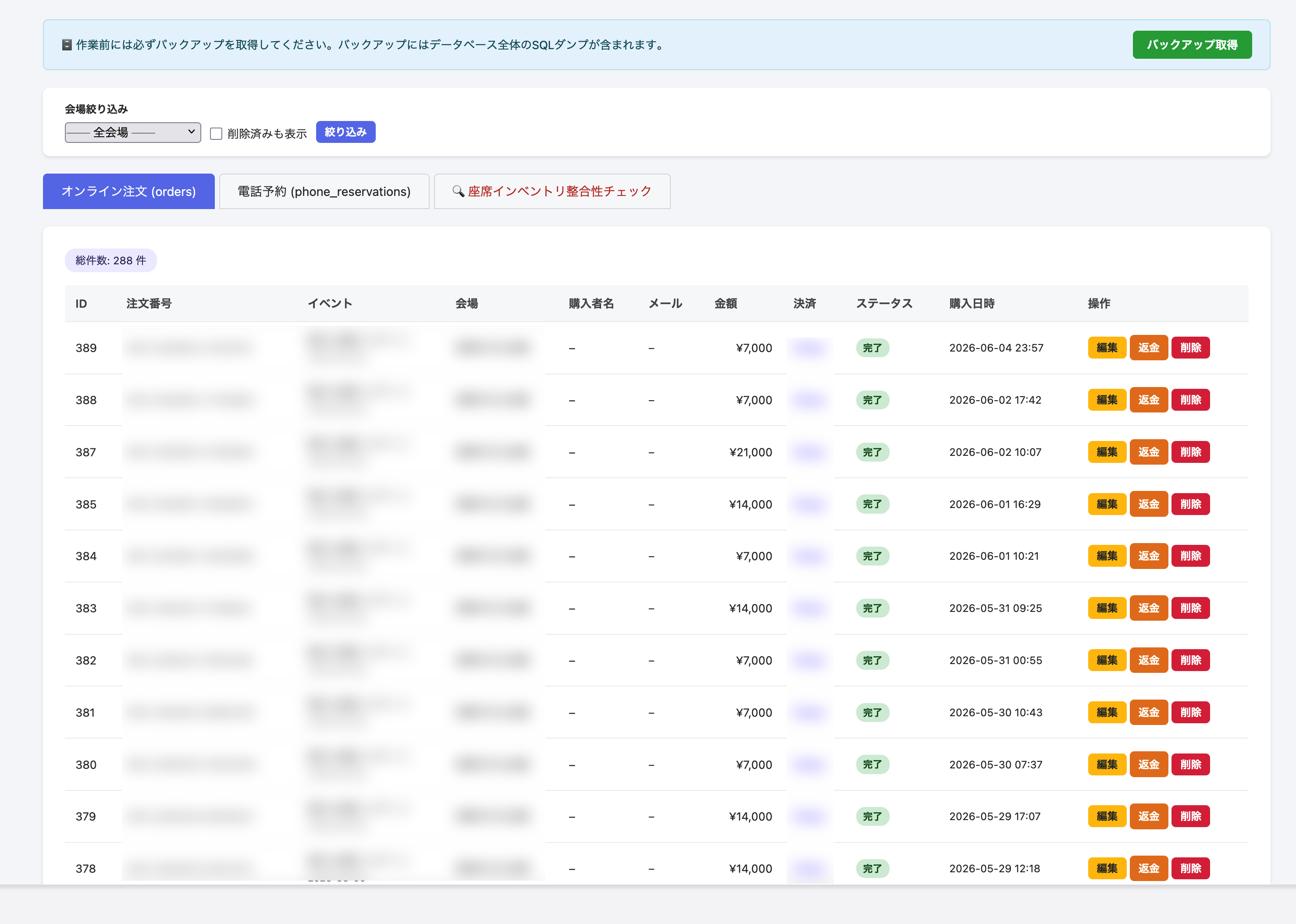Click the ステータス column header

(x=884, y=304)
